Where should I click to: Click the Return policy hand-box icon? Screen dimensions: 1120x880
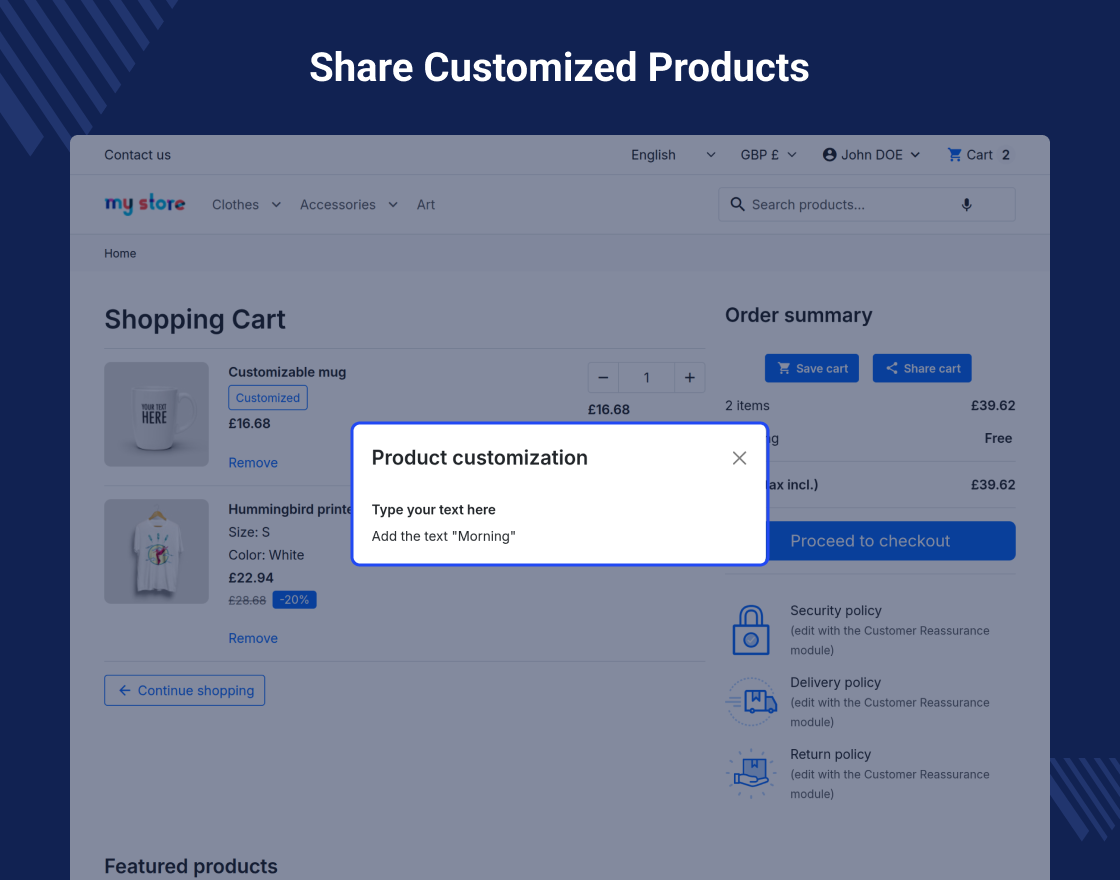[x=751, y=773]
